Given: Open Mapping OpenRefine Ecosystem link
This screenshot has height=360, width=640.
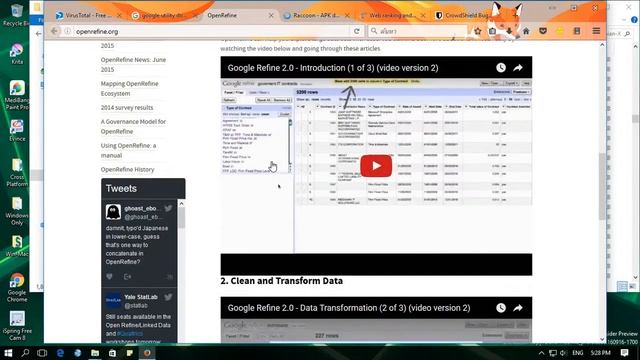Looking at the screenshot, I should tap(129, 88).
